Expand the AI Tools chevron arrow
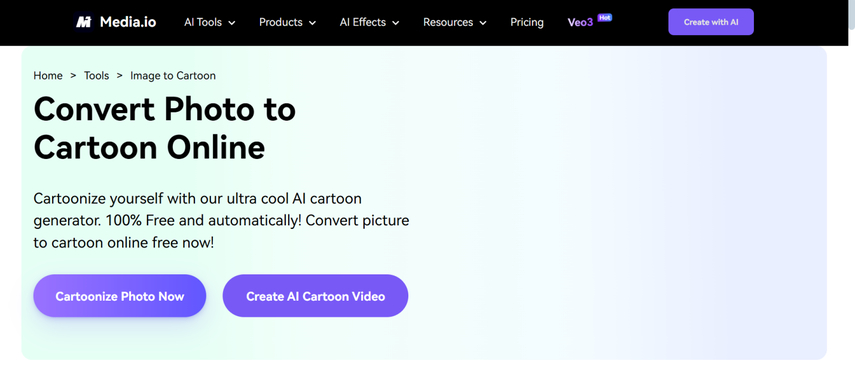The width and height of the screenshot is (855, 367). click(x=232, y=23)
